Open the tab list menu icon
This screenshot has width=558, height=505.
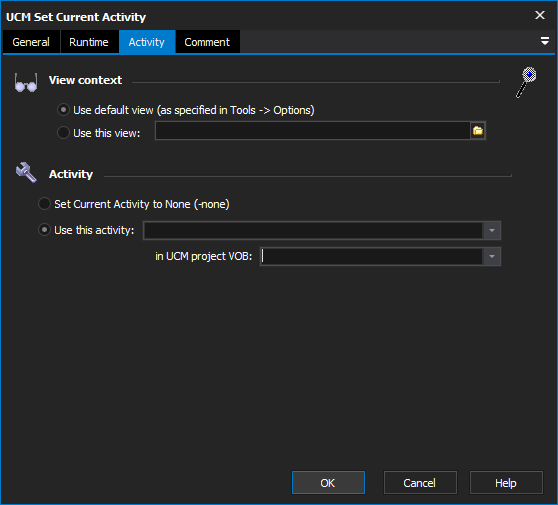(x=544, y=41)
